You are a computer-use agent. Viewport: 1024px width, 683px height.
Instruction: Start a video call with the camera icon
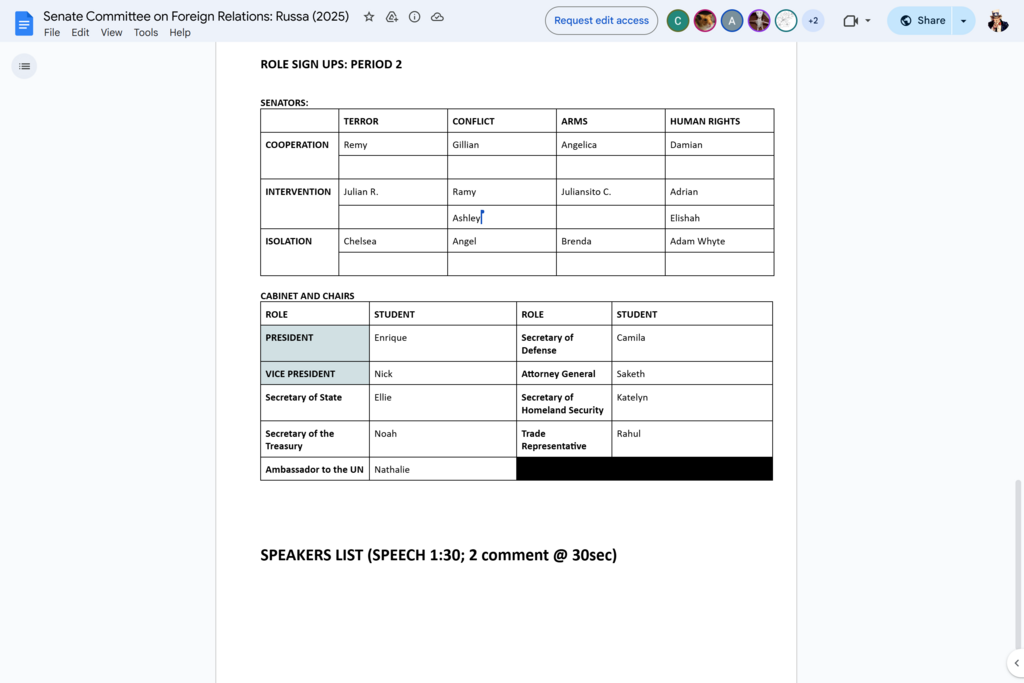point(850,21)
